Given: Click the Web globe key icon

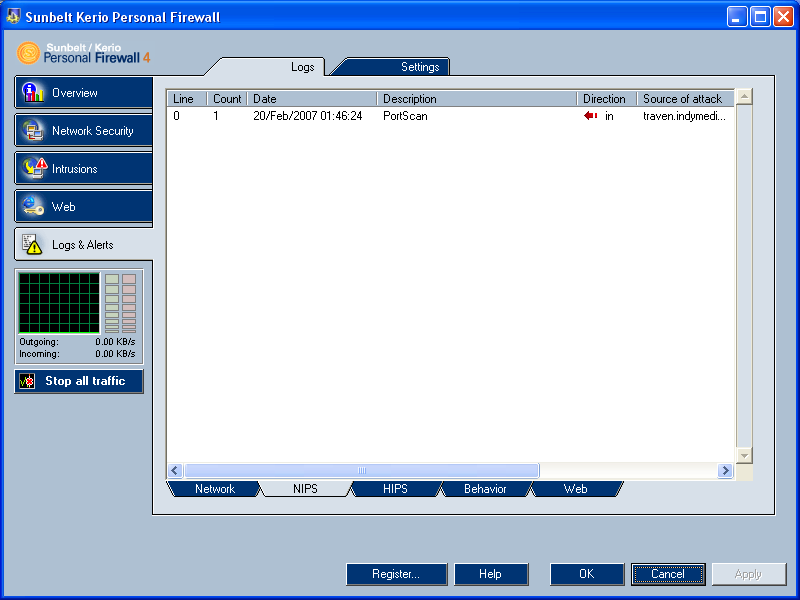Looking at the screenshot, I should pyautogui.click(x=34, y=207).
